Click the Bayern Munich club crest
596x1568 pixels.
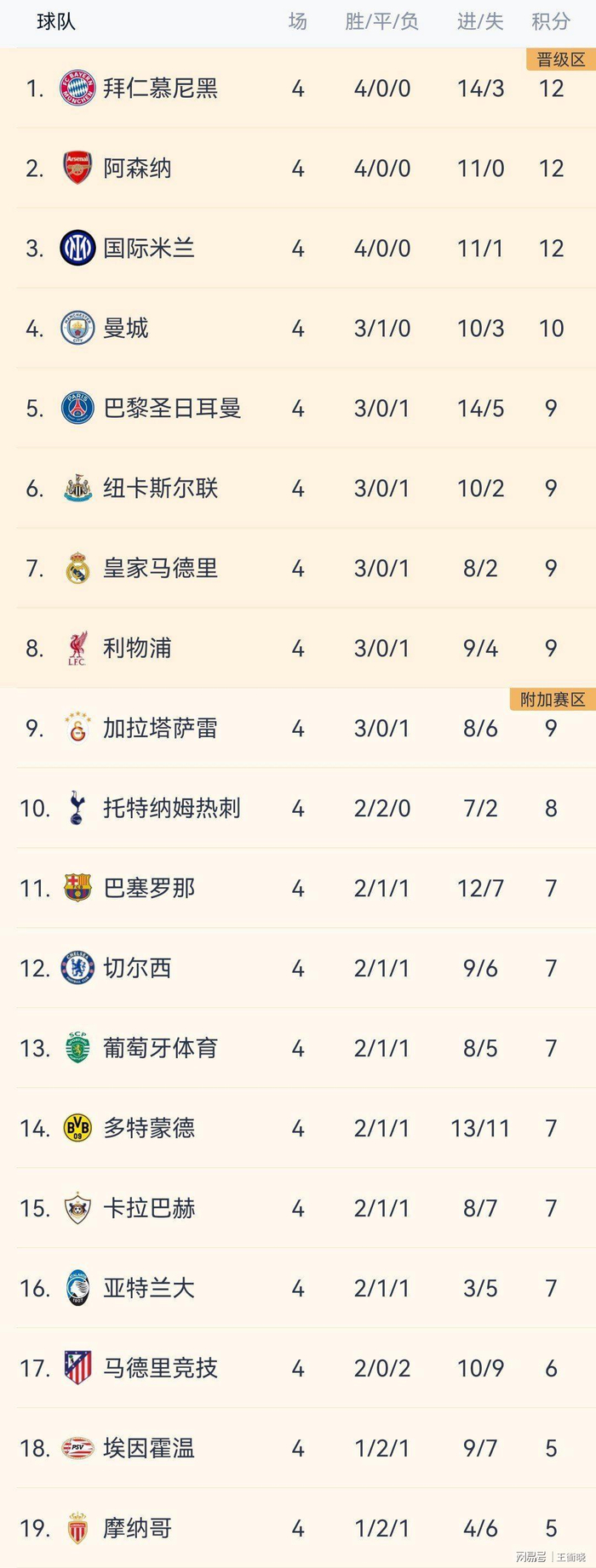tap(77, 89)
